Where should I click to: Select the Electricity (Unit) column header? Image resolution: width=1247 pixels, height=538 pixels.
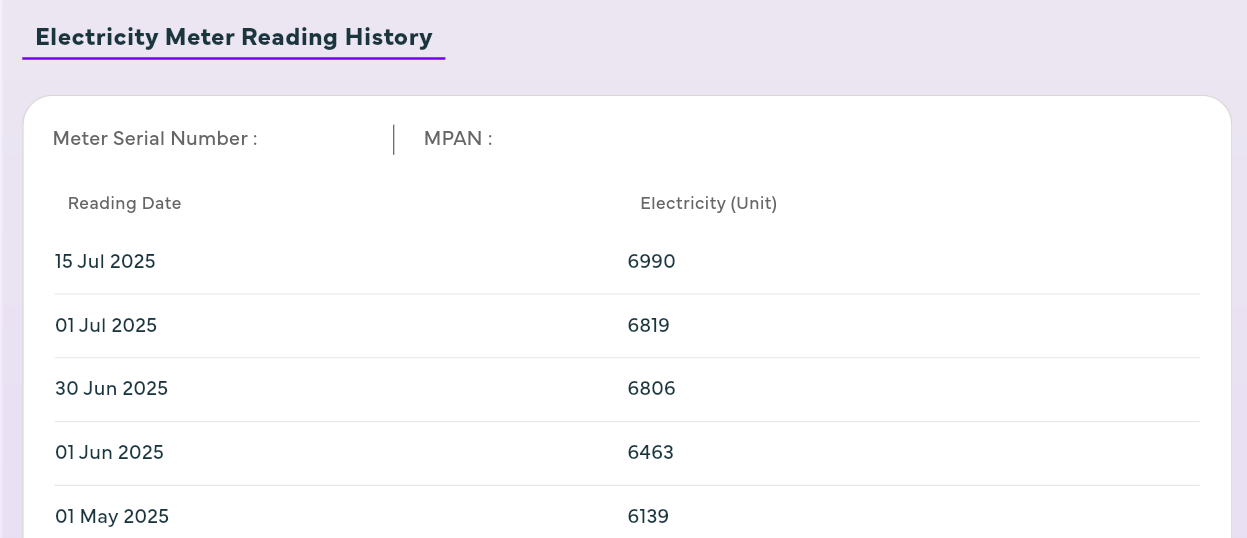708,203
